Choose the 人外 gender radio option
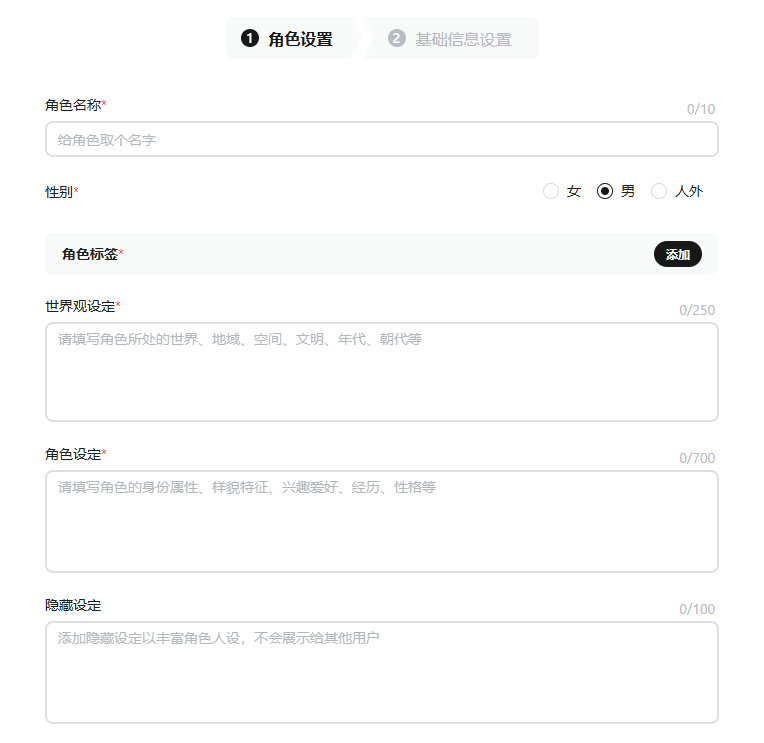This screenshot has width=764, height=743. 659,191
